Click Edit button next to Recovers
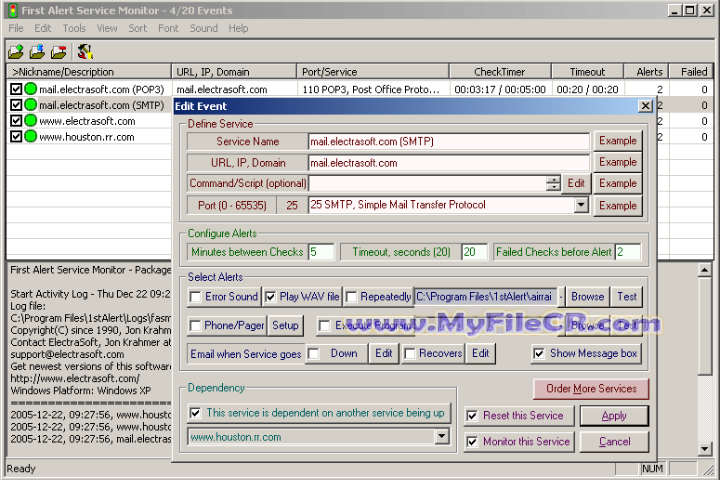720x480 pixels. click(480, 354)
